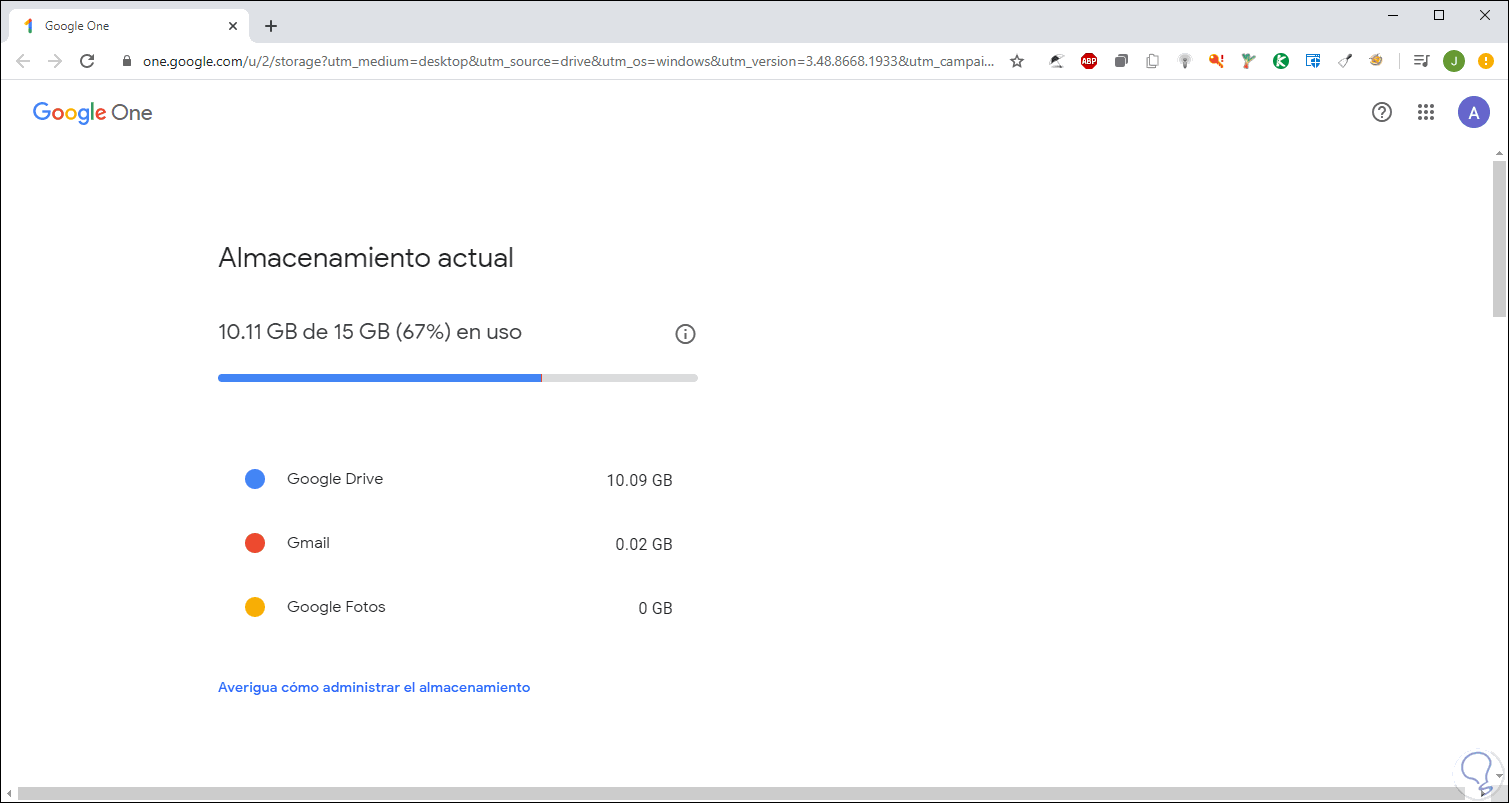Viewport: 1509px width, 803px height.
Task: Select the Google Fotos storage label
Action: 336,607
